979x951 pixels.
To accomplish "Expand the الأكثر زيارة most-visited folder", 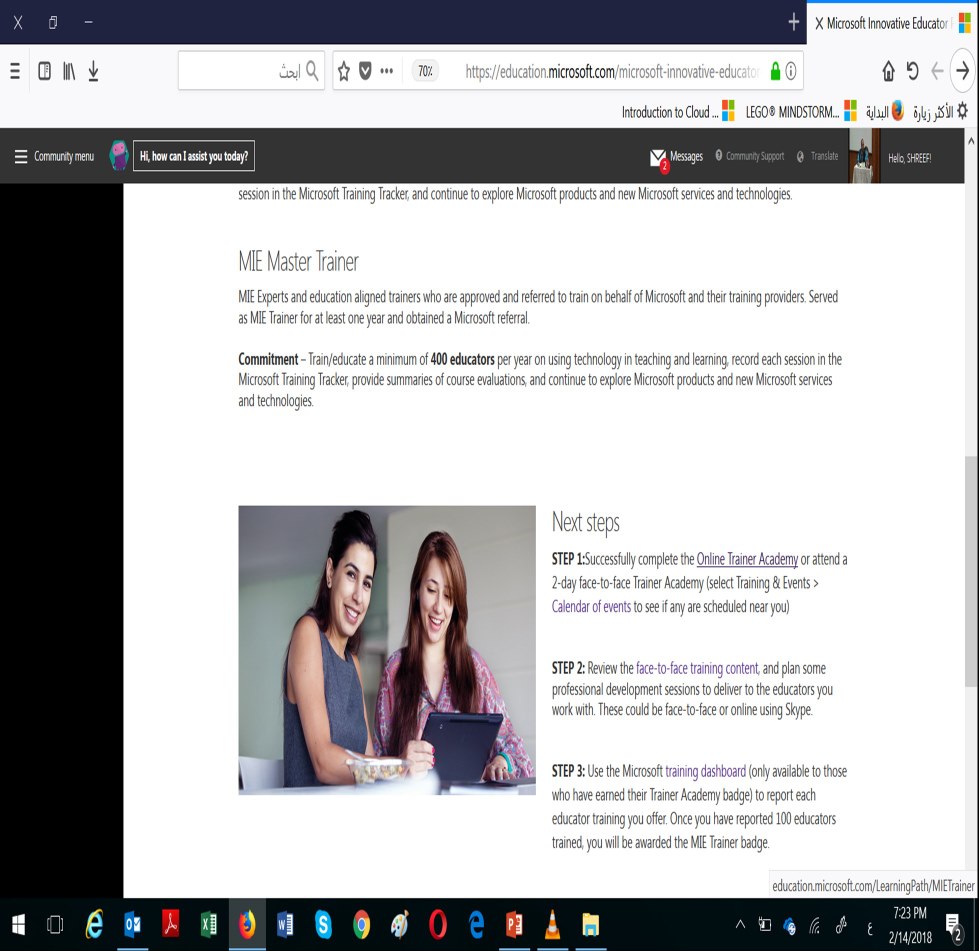I will point(940,112).
